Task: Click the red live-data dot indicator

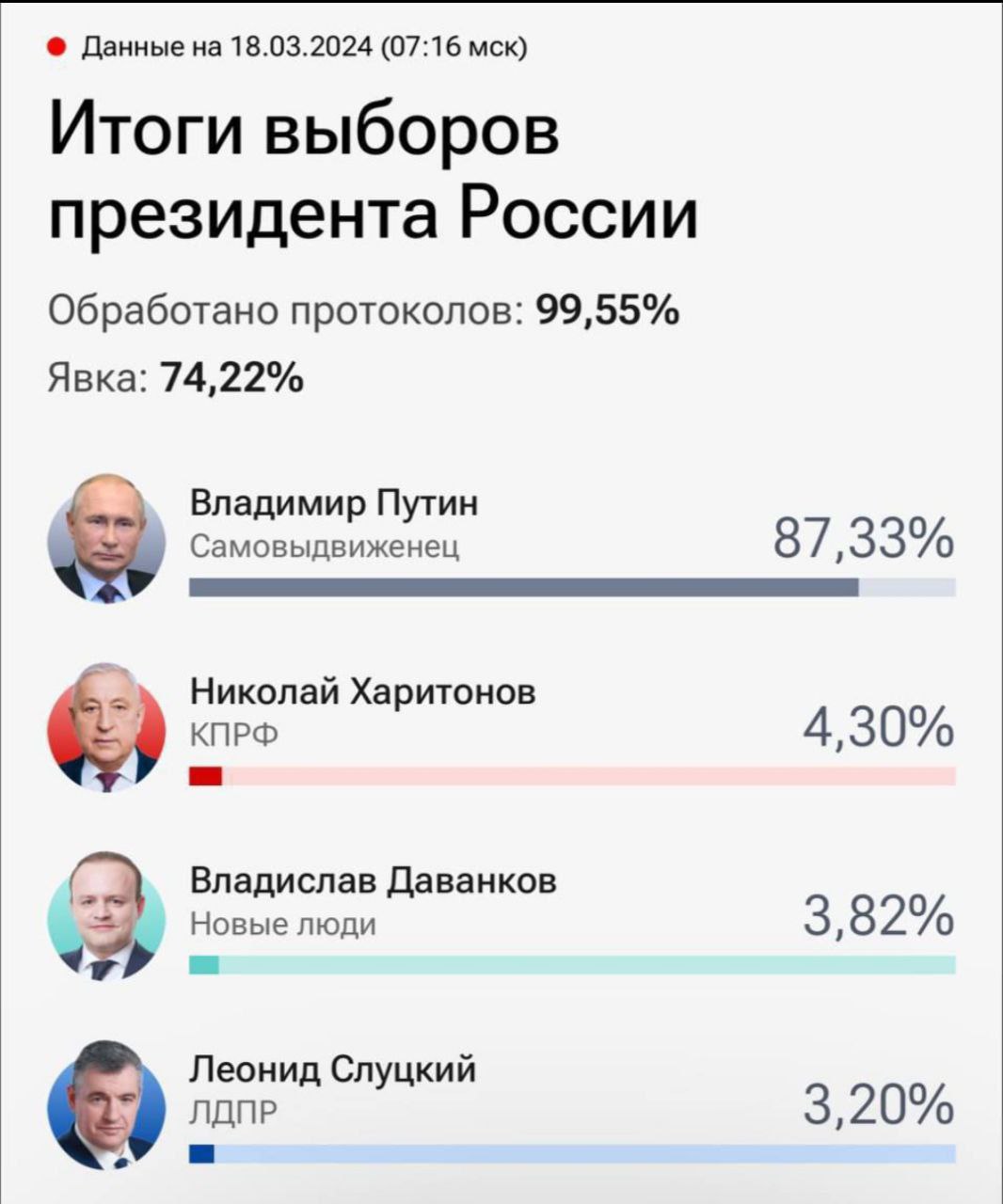Action: (56, 46)
